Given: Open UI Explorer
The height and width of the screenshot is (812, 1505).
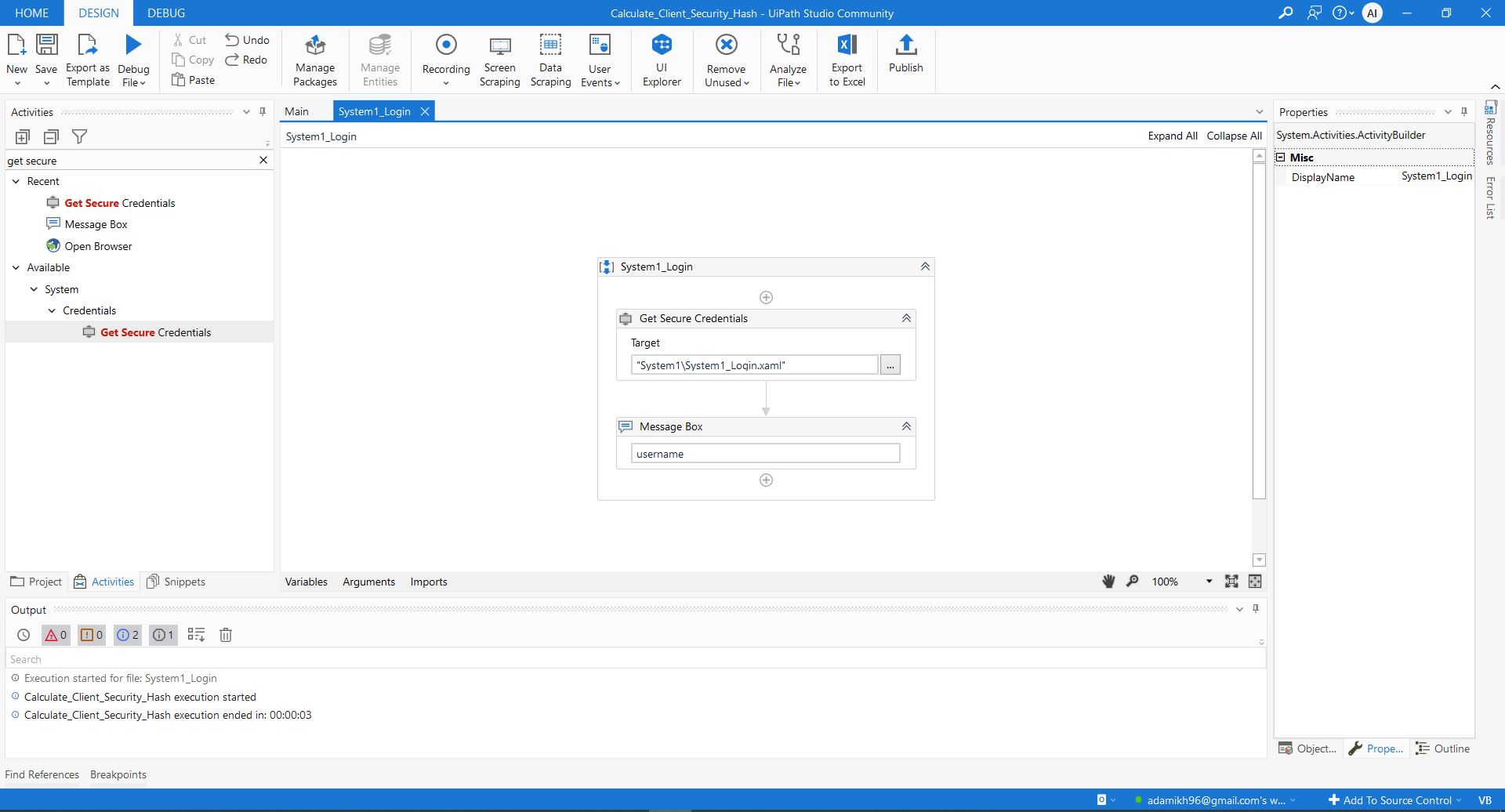Looking at the screenshot, I should point(662,60).
